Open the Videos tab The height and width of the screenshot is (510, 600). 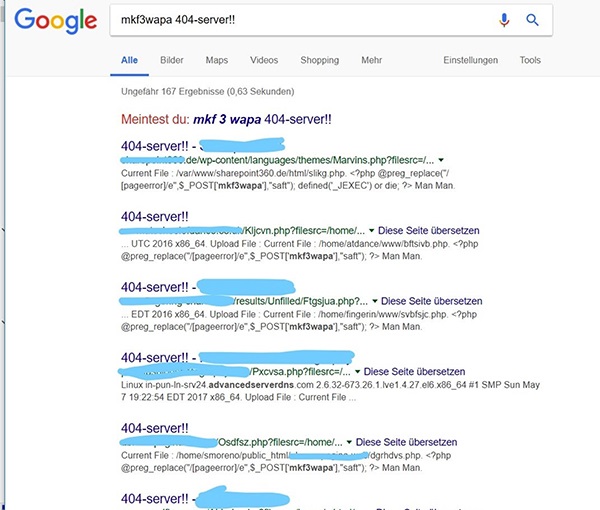tap(264, 60)
